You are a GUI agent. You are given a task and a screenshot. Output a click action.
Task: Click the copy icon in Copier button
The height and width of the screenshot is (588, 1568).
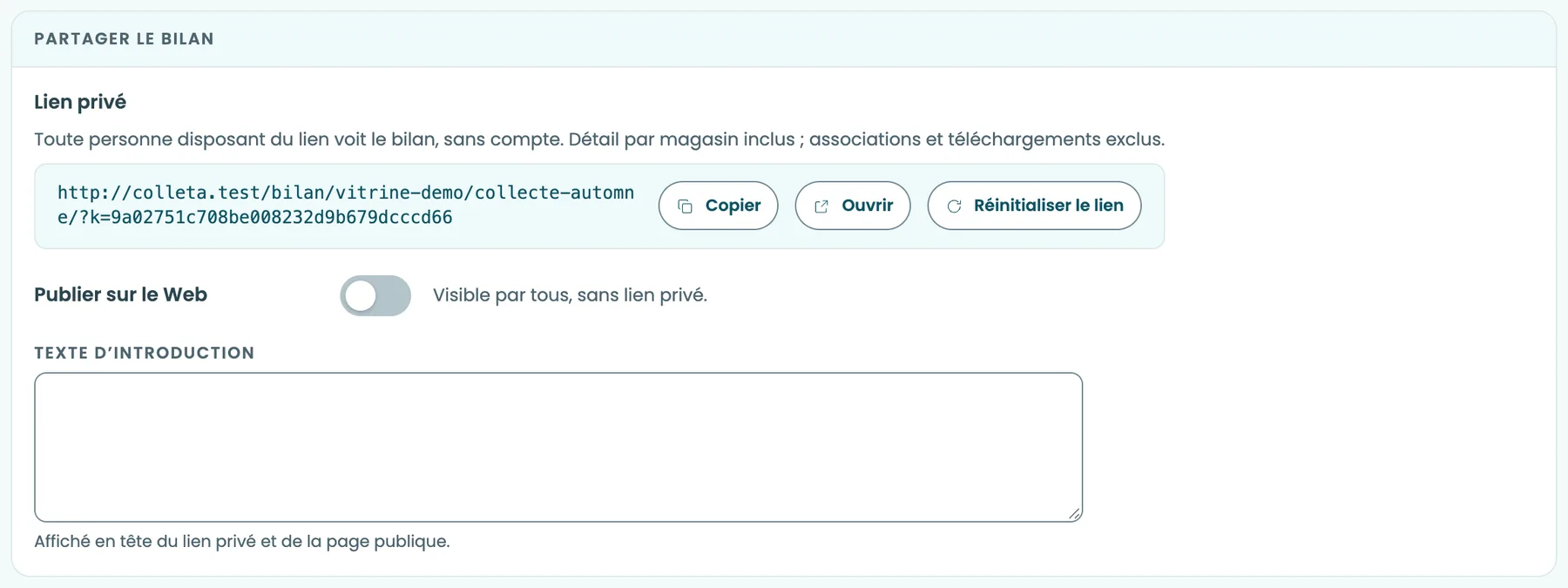pyautogui.click(x=686, y=206)
